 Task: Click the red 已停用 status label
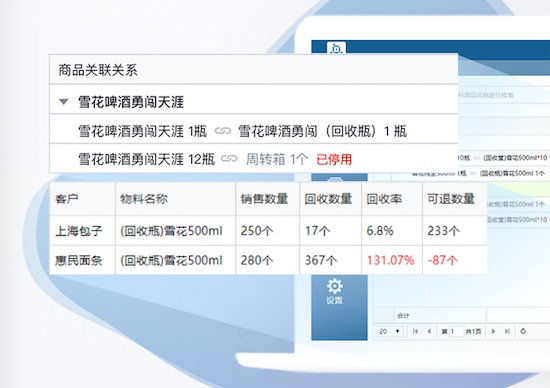pos(334,160)
